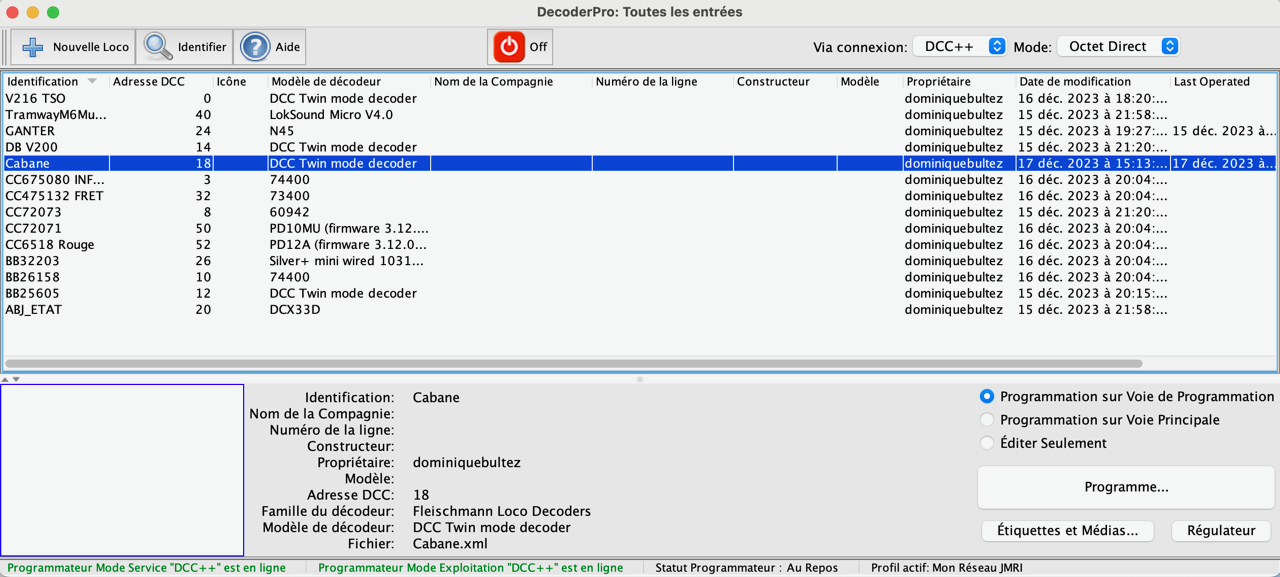Select Programmation sur Voie Principale option

click(1100, 420)
